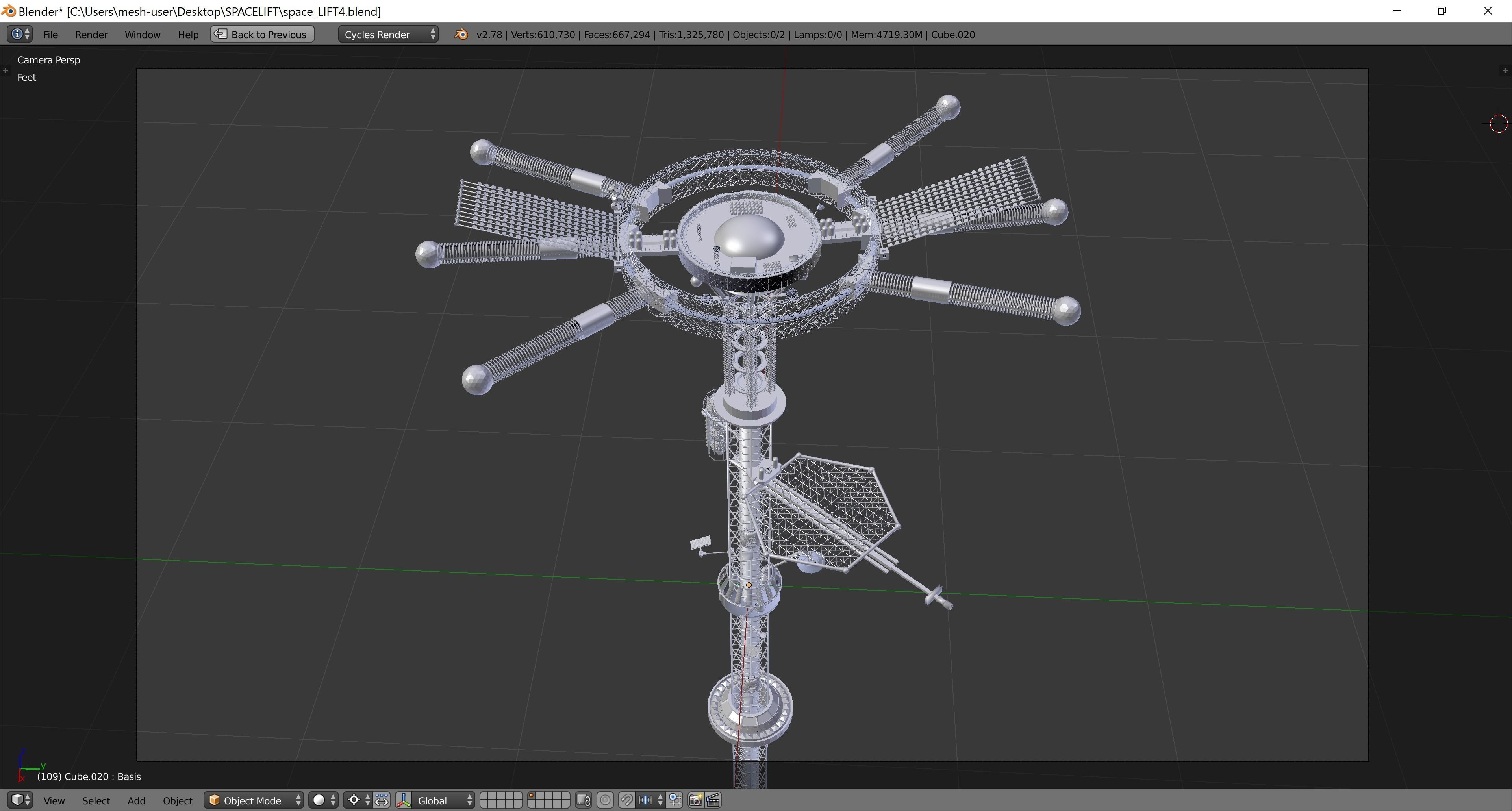Toggle manipulate center points option
Screen dimensions: 1512x811
pos(382,800)
